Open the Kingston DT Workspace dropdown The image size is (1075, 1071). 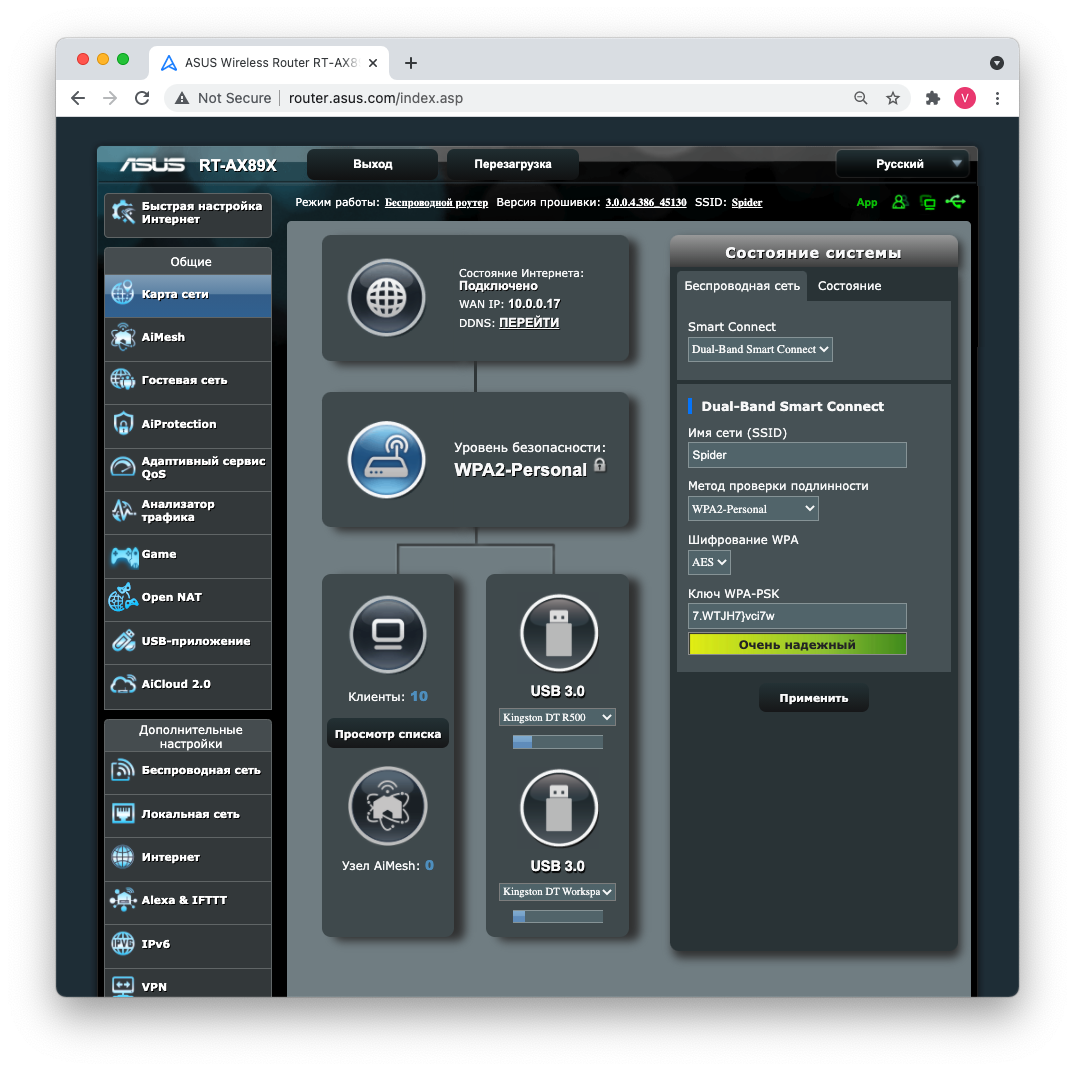coord(557,891)
